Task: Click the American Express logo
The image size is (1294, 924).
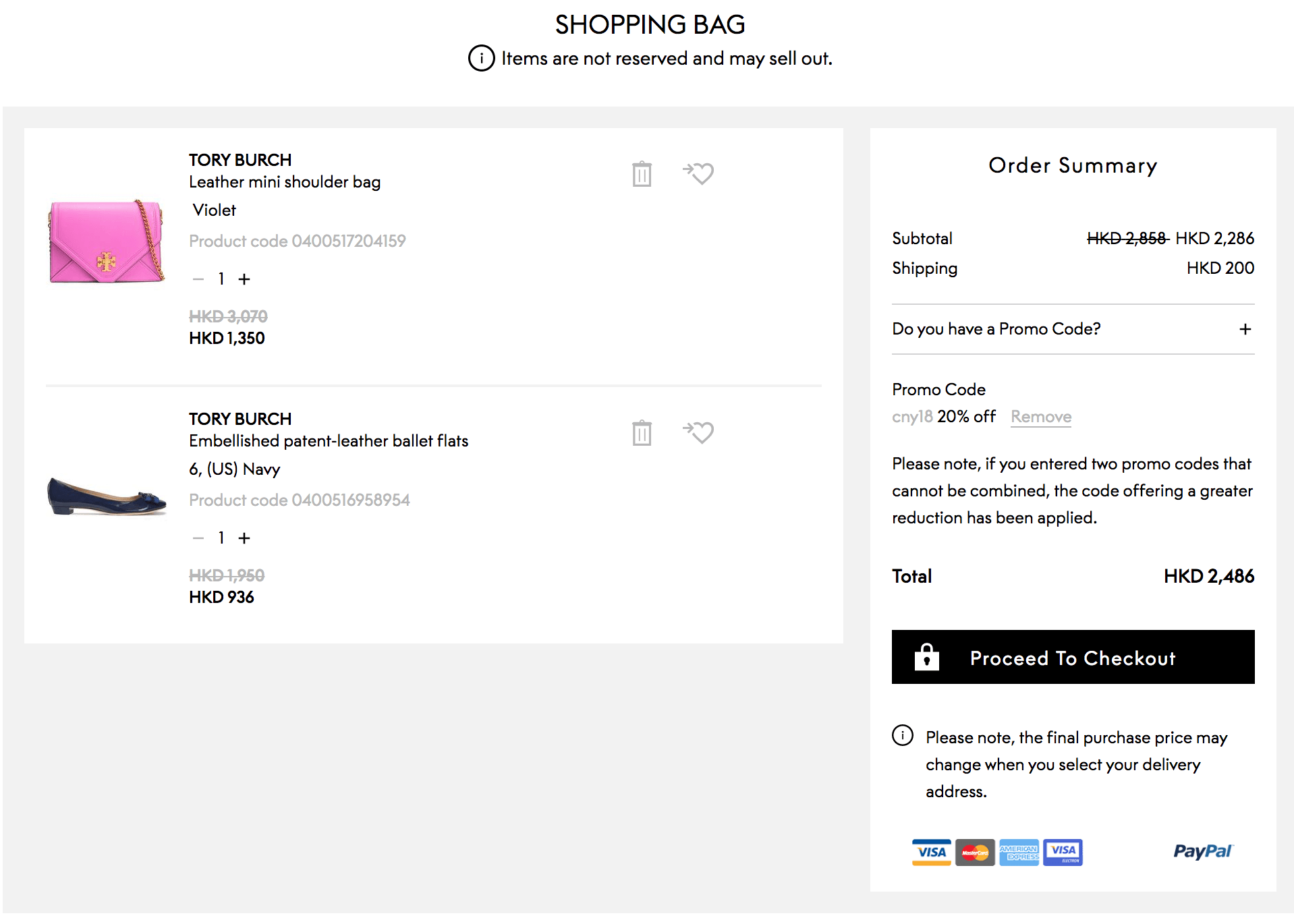Action: click(1019, 852)
